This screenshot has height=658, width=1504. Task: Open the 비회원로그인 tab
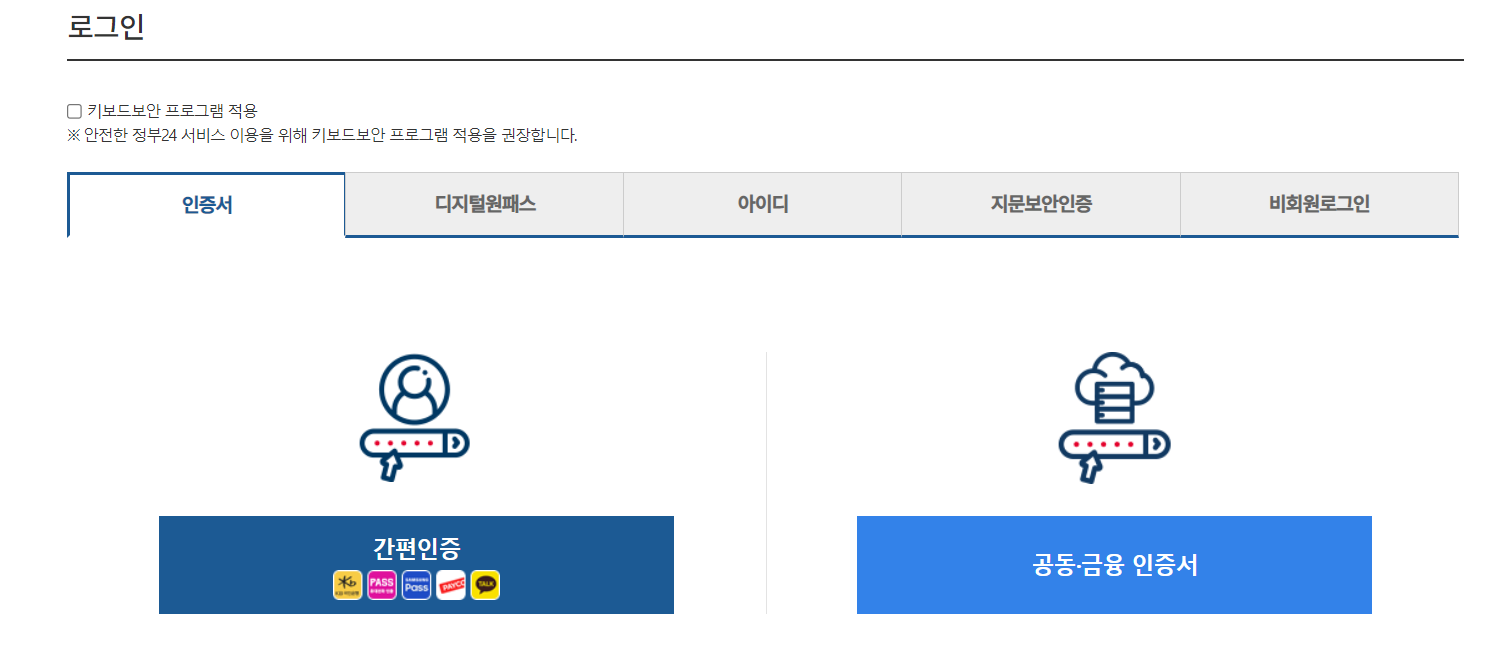1320,205
